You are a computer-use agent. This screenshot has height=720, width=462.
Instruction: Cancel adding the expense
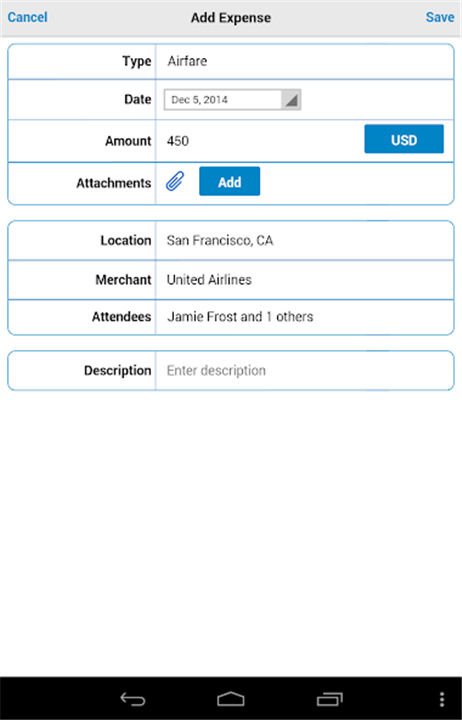[x=28, y=17]
